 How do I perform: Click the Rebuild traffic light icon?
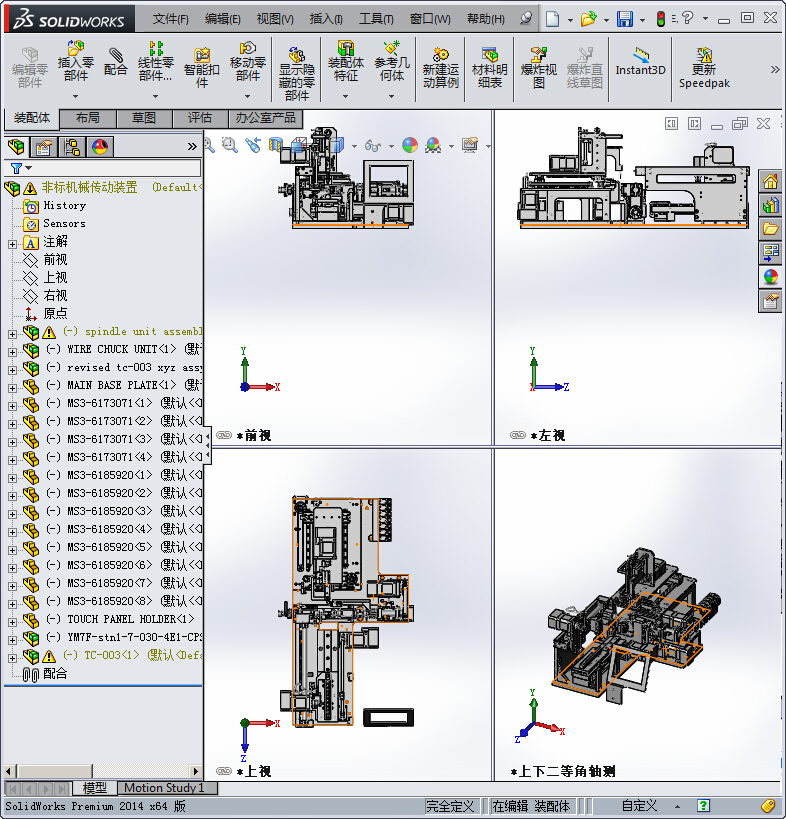point(661,19)
